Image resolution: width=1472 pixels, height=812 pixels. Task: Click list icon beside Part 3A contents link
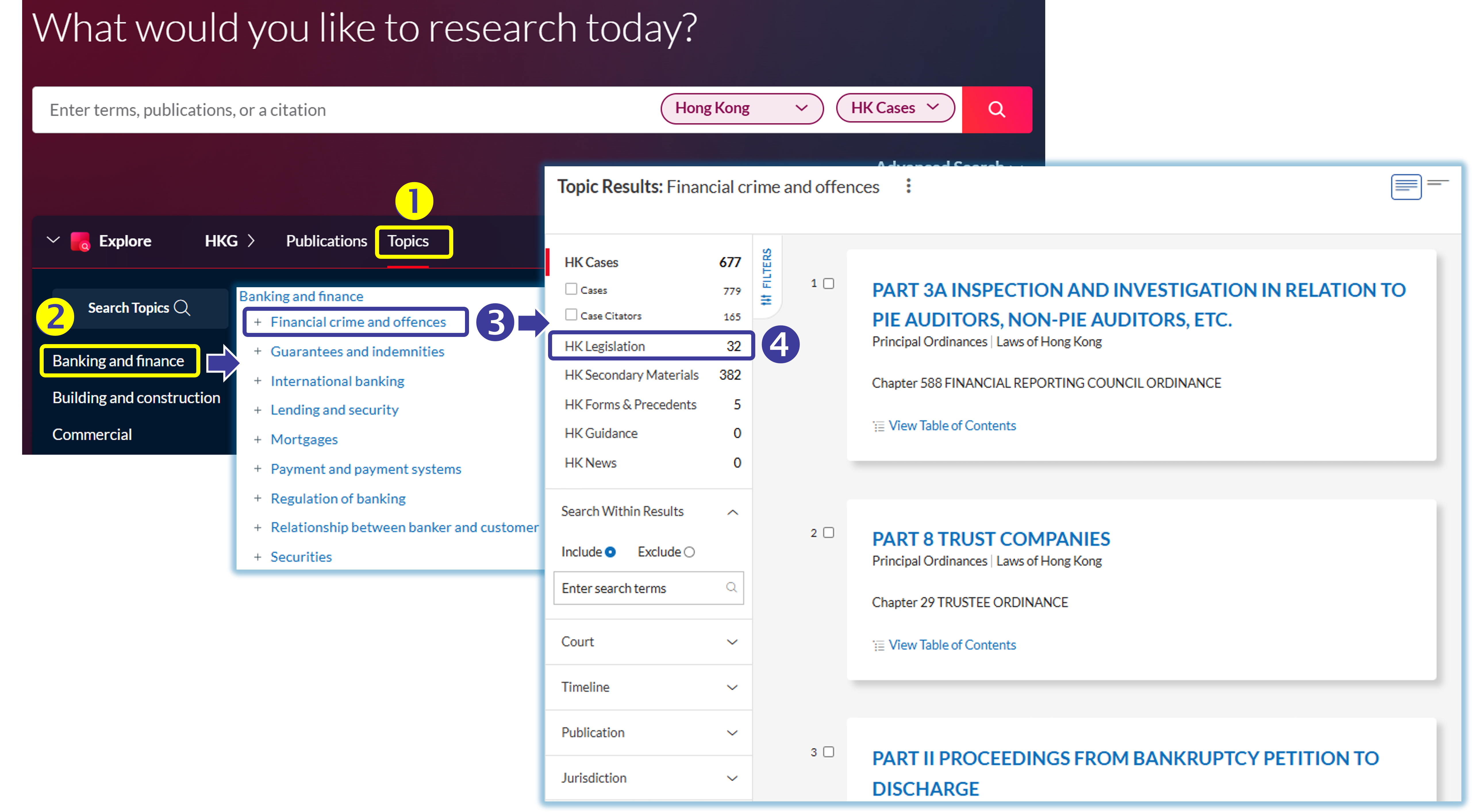[x=878, y=426]
